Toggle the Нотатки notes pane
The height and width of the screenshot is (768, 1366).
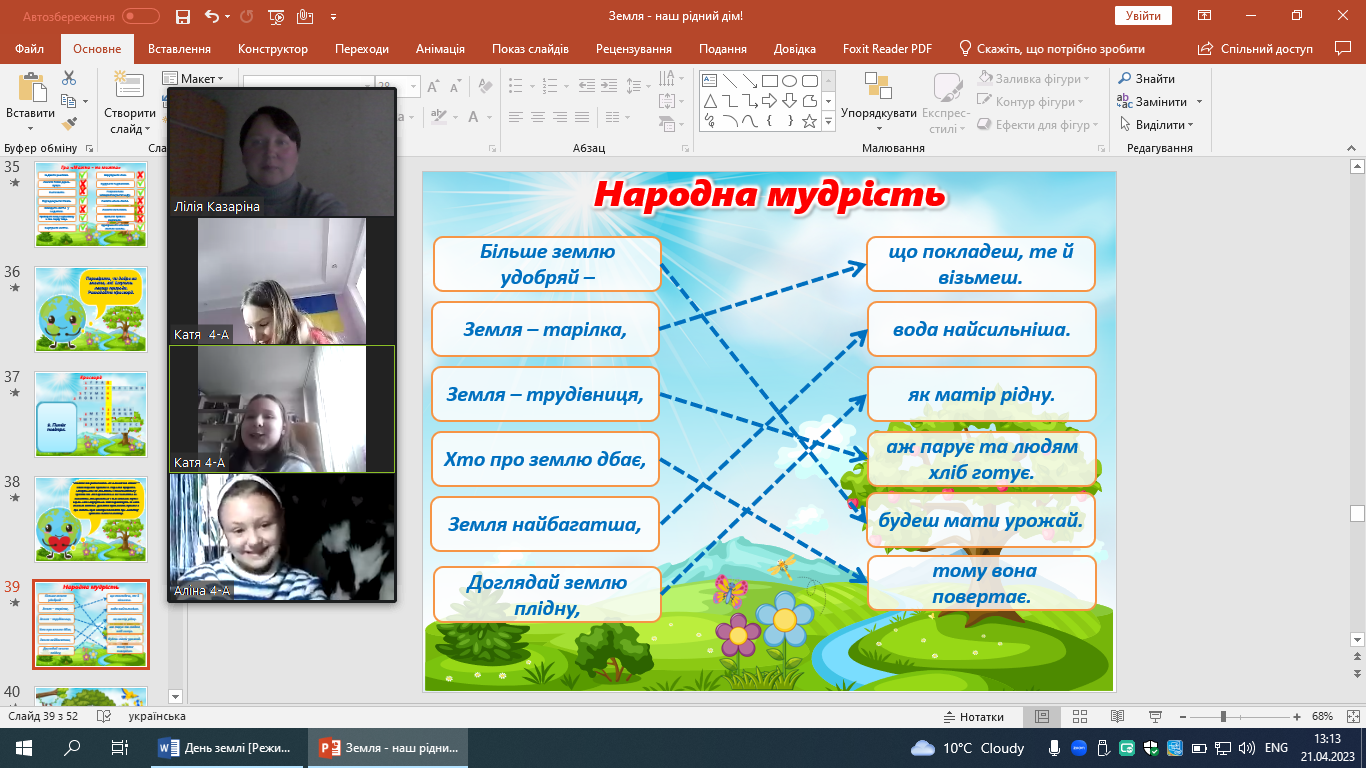pos(973,717)
